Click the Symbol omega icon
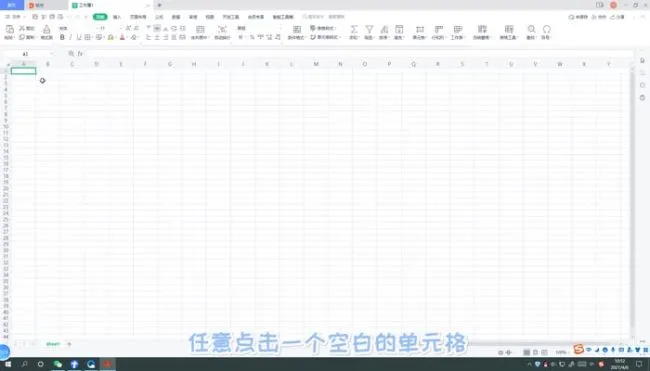Viewport: 650px width, 371px height. click(x=546, y=29)
